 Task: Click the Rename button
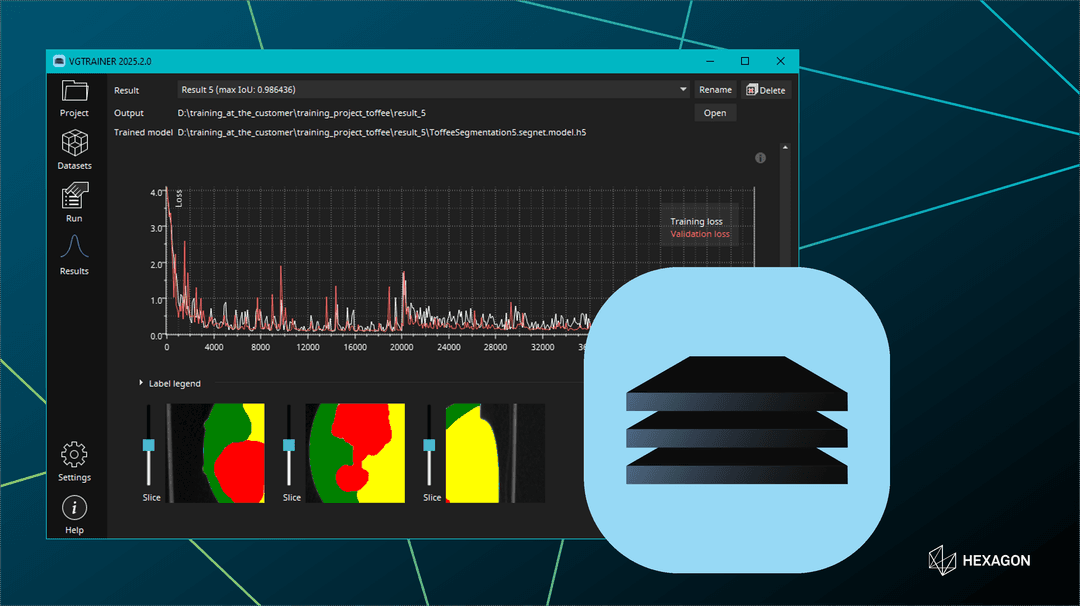coord(715,89)
